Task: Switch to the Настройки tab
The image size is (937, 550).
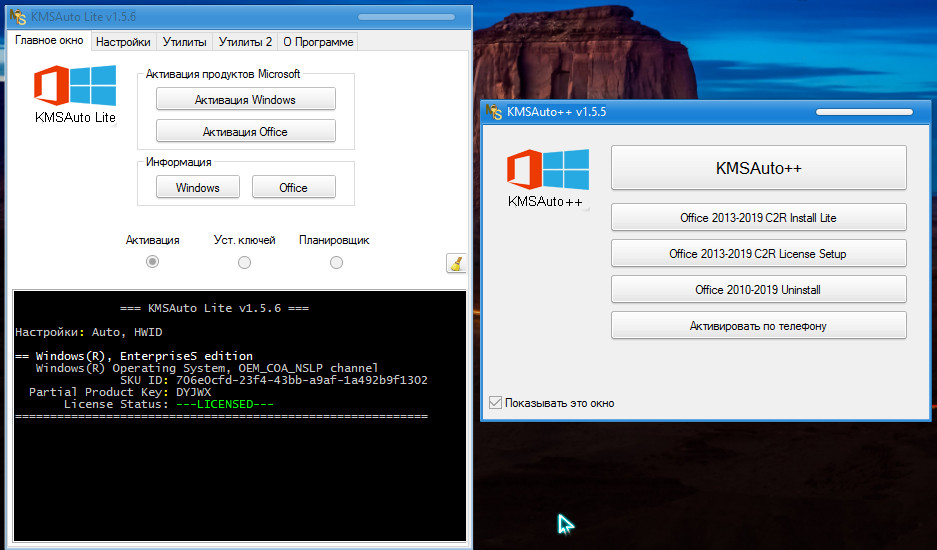Action: pos(123,42)
